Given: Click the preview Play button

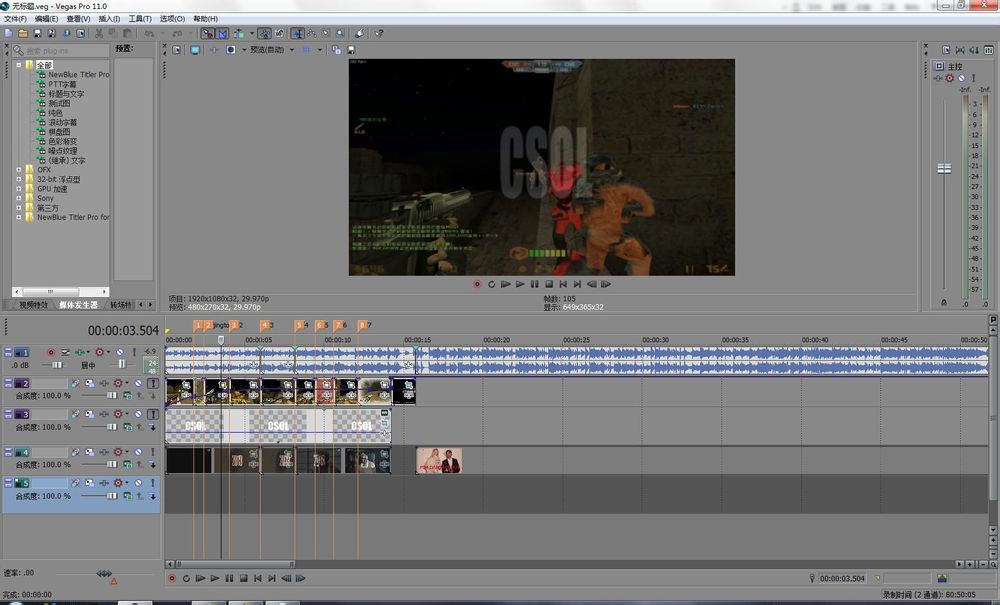Looking at the screenshot, I should point(520,284).
